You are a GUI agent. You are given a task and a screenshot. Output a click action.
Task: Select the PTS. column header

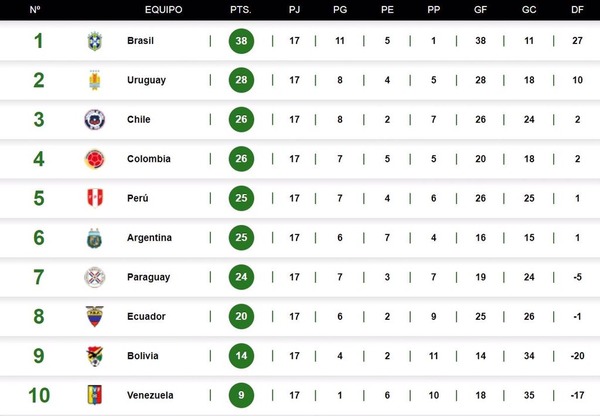click(241, 10)
